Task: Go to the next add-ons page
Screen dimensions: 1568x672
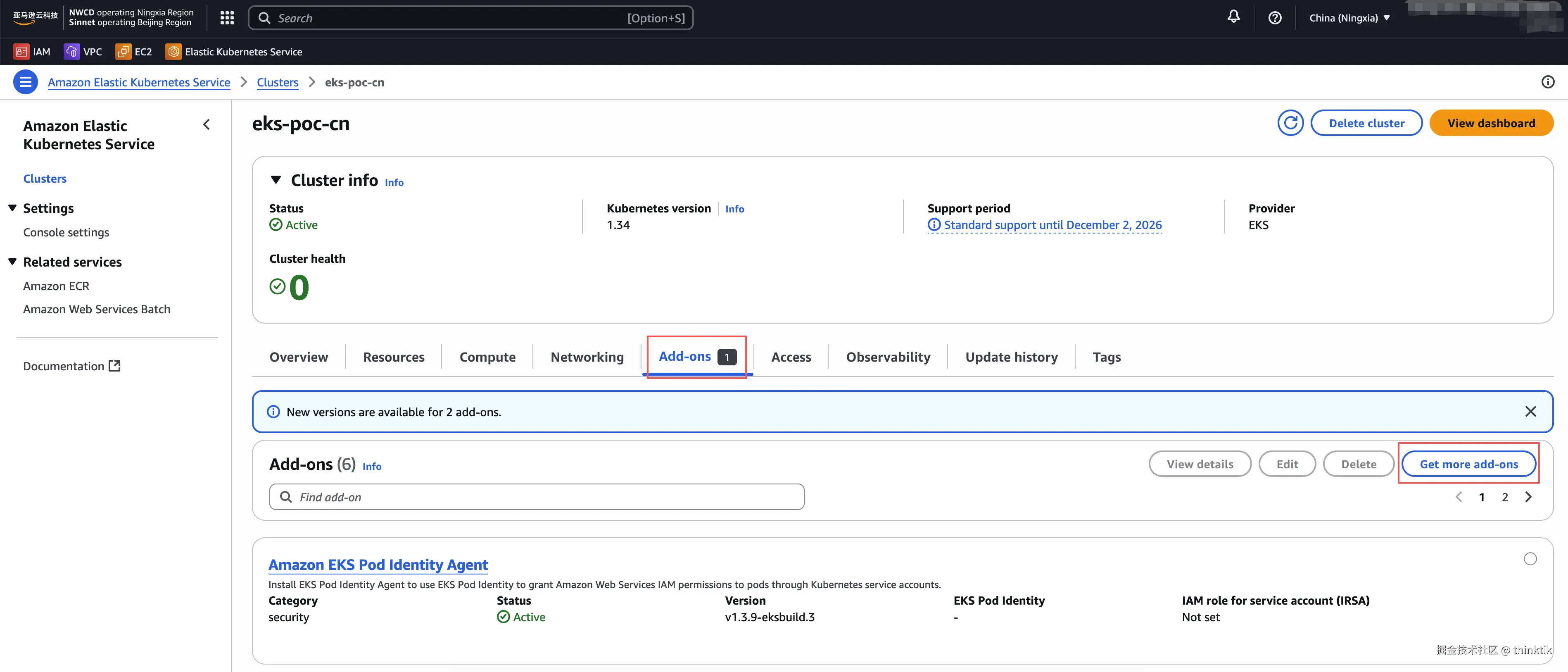Action: [x=1528, y=497]
